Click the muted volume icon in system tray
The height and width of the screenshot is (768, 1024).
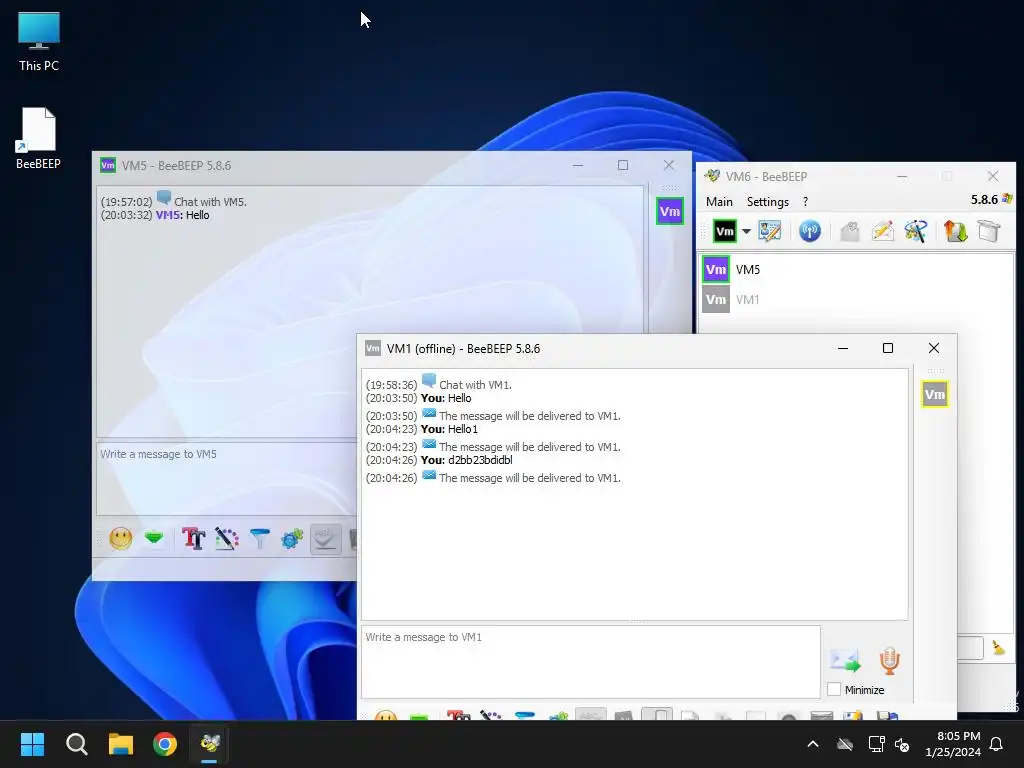(x=902, y=744)
